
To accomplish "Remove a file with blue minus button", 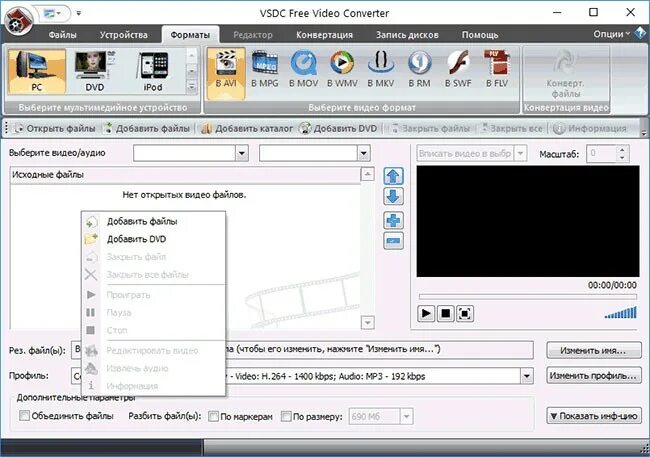I will 393,241.
